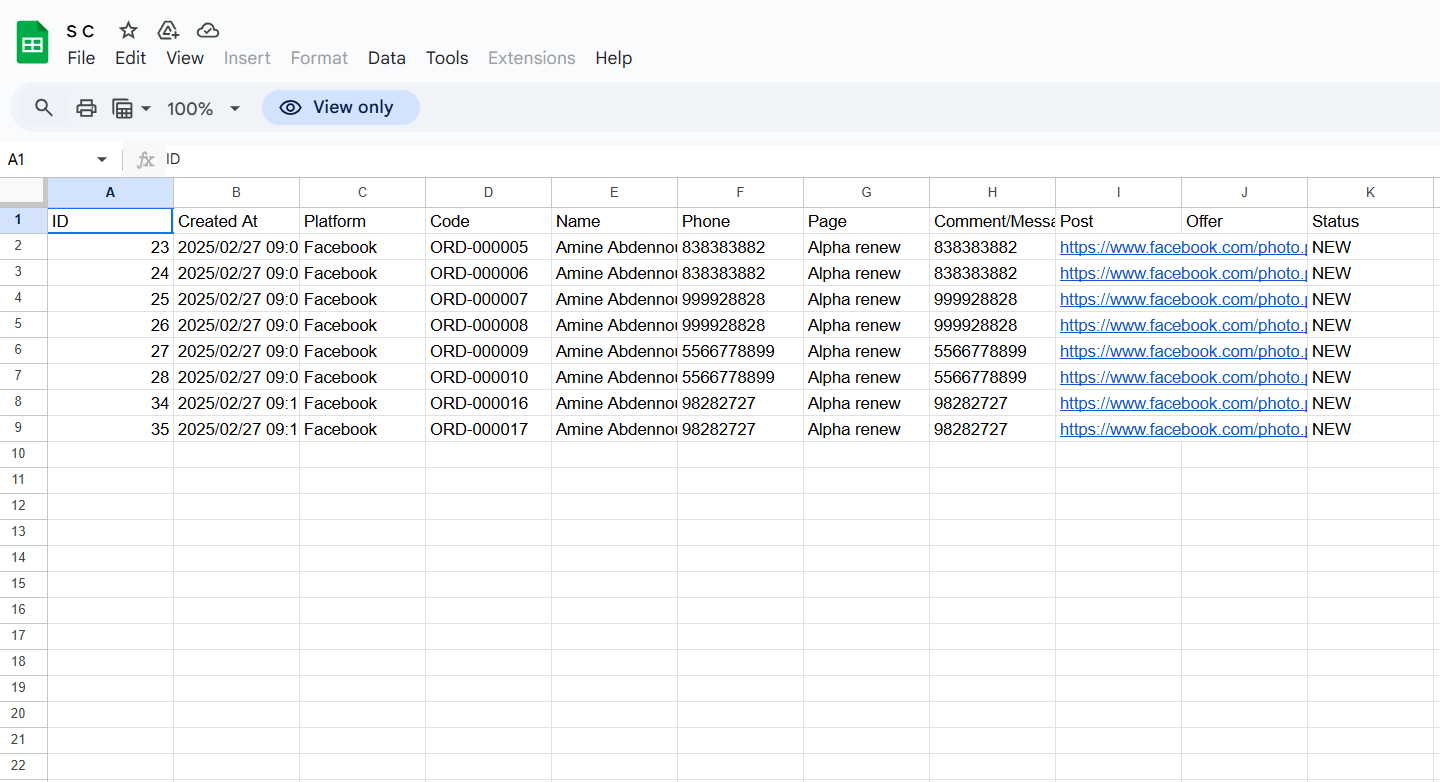The height and width of the screenshot is (782, 1440).
Task: Click the fx formula icon
Action: click(x=145, y=160)
